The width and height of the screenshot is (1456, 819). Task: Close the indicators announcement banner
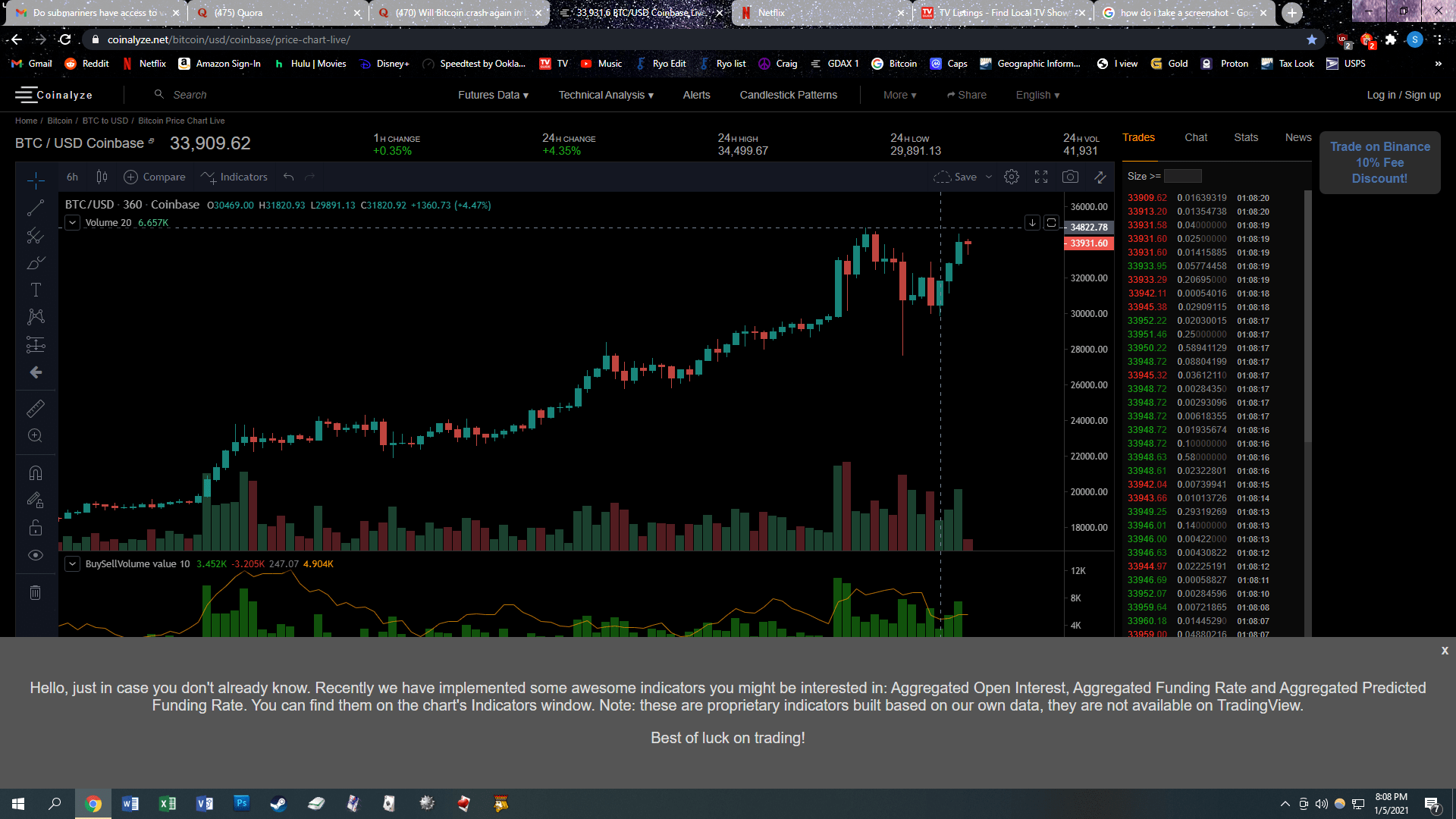[1445, 651]
